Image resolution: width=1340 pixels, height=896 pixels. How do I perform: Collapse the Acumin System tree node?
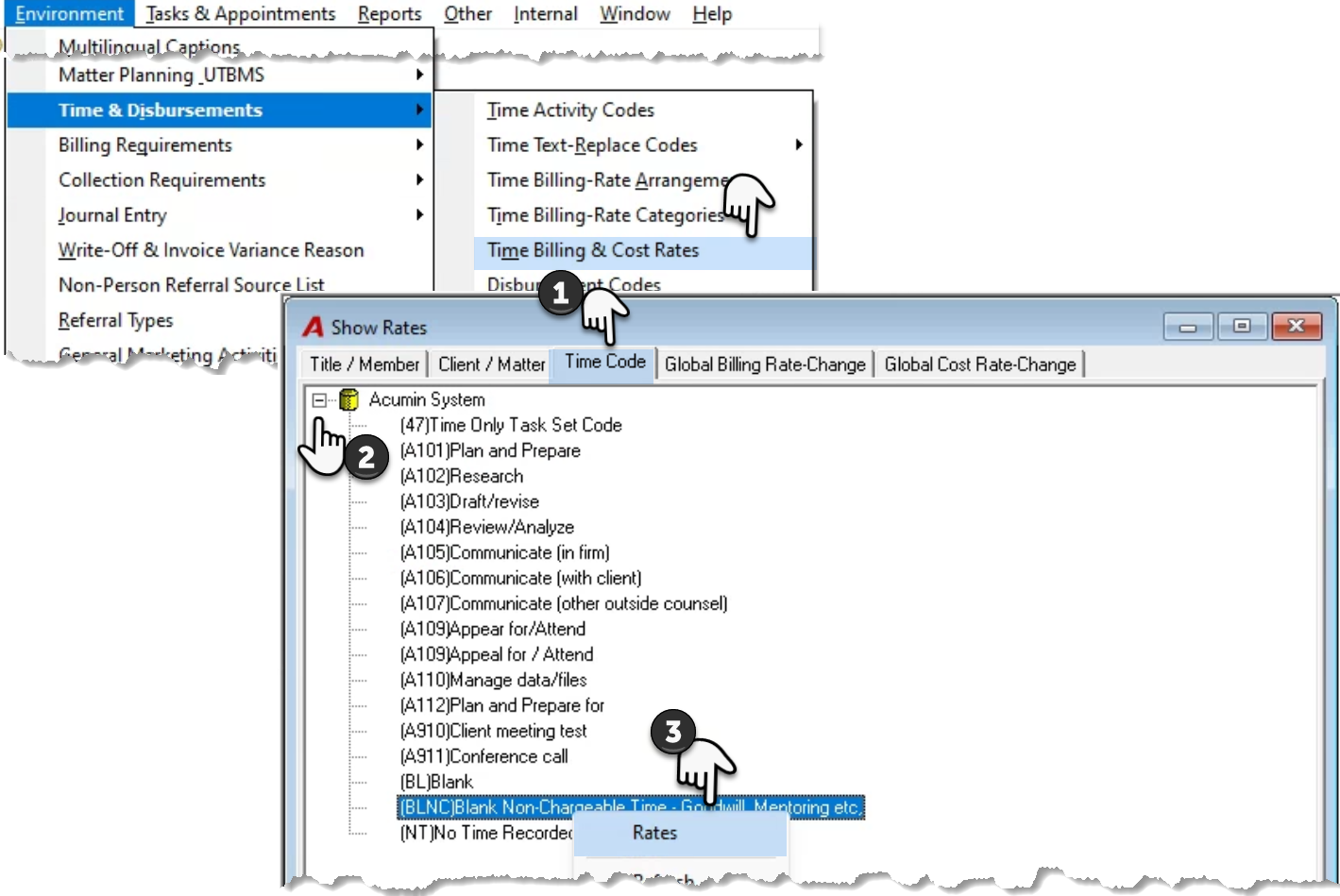pyautogui.click(x=319, y=400)
